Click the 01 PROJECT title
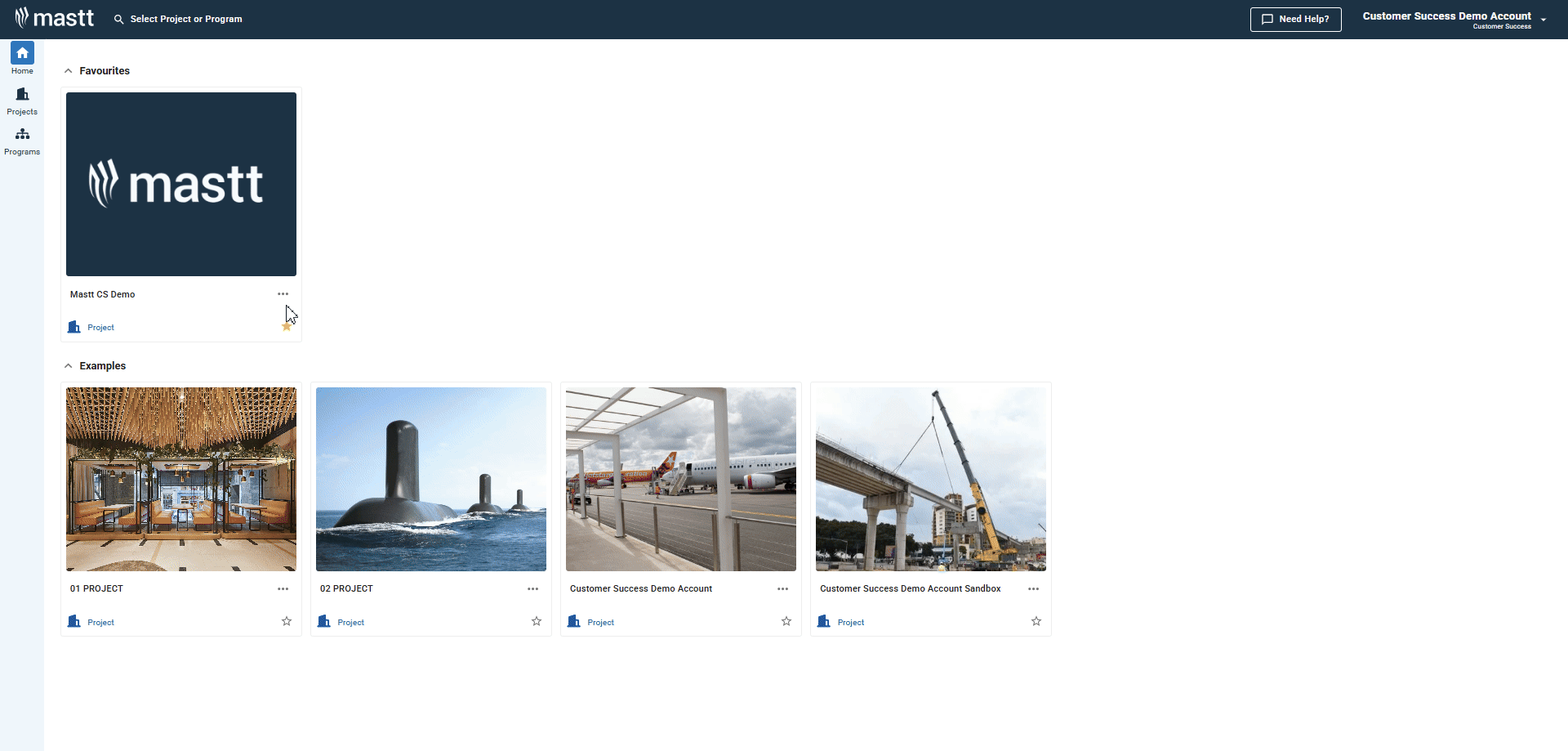 (x=96, y=589)
